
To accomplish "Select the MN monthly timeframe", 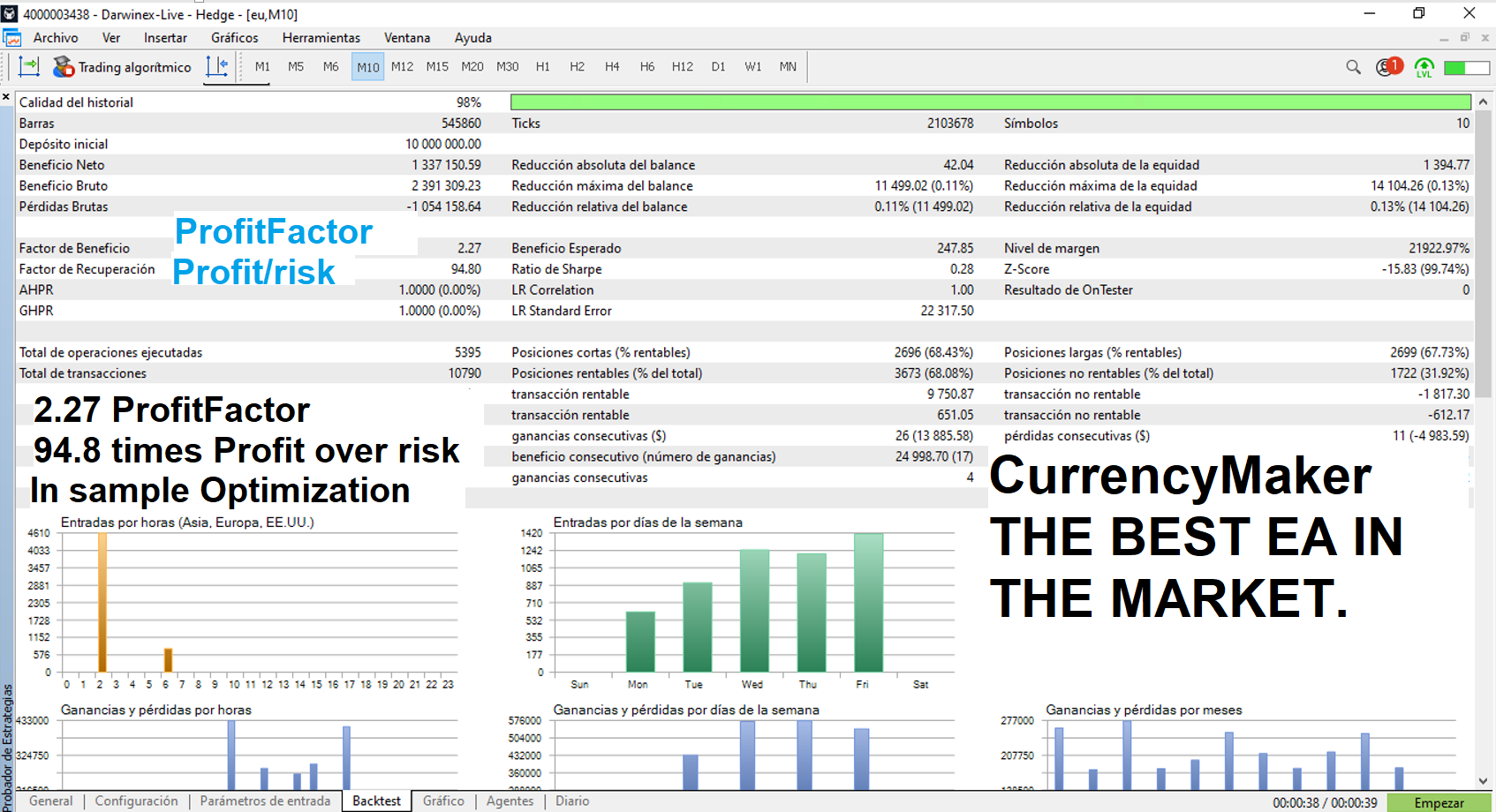I will click(787, 66).
